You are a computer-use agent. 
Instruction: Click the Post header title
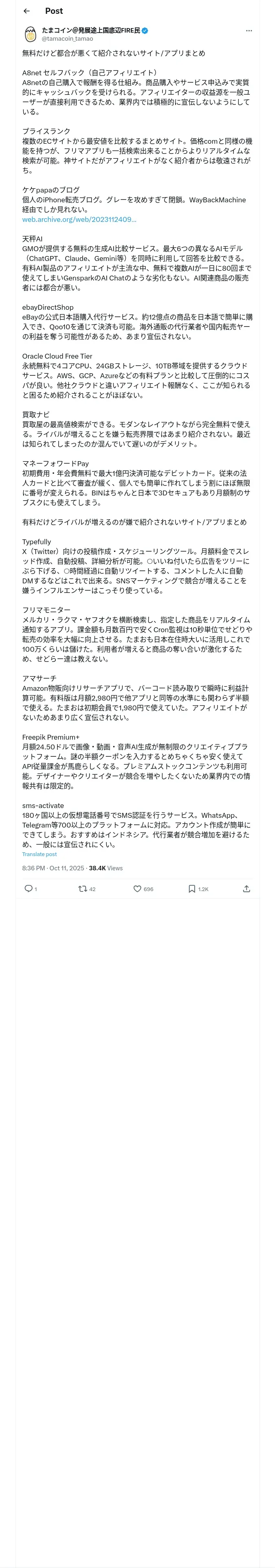click(x=54, y=11)
